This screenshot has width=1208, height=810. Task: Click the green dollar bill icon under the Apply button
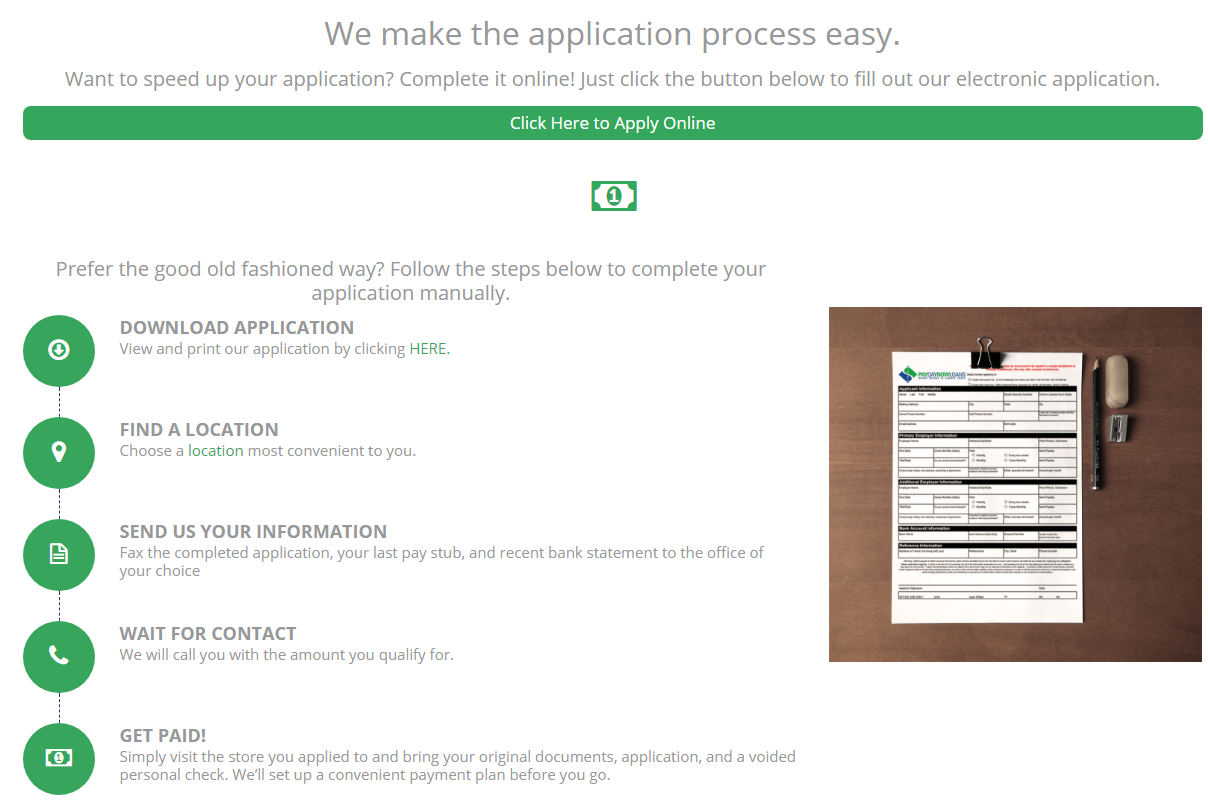pos(613,196)
